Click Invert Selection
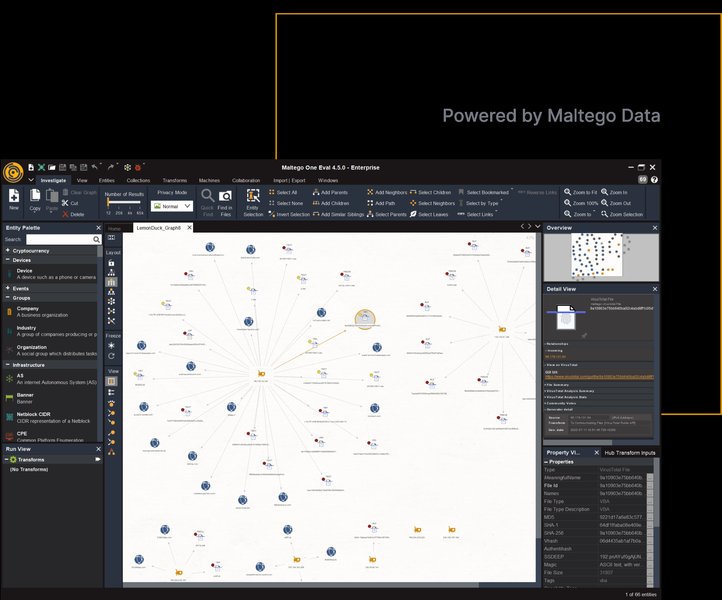Viewport: 722px width, 600px height. [289, 214]
